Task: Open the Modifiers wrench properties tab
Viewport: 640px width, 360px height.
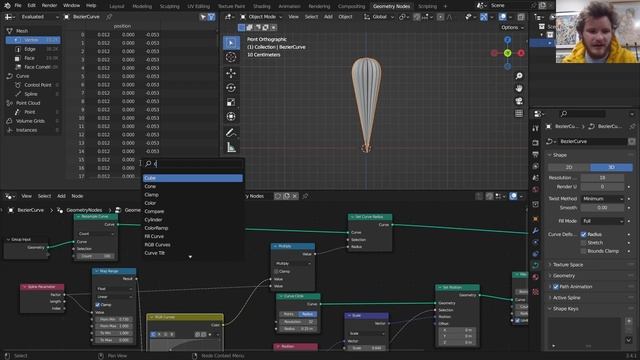Action: (536, 231)
